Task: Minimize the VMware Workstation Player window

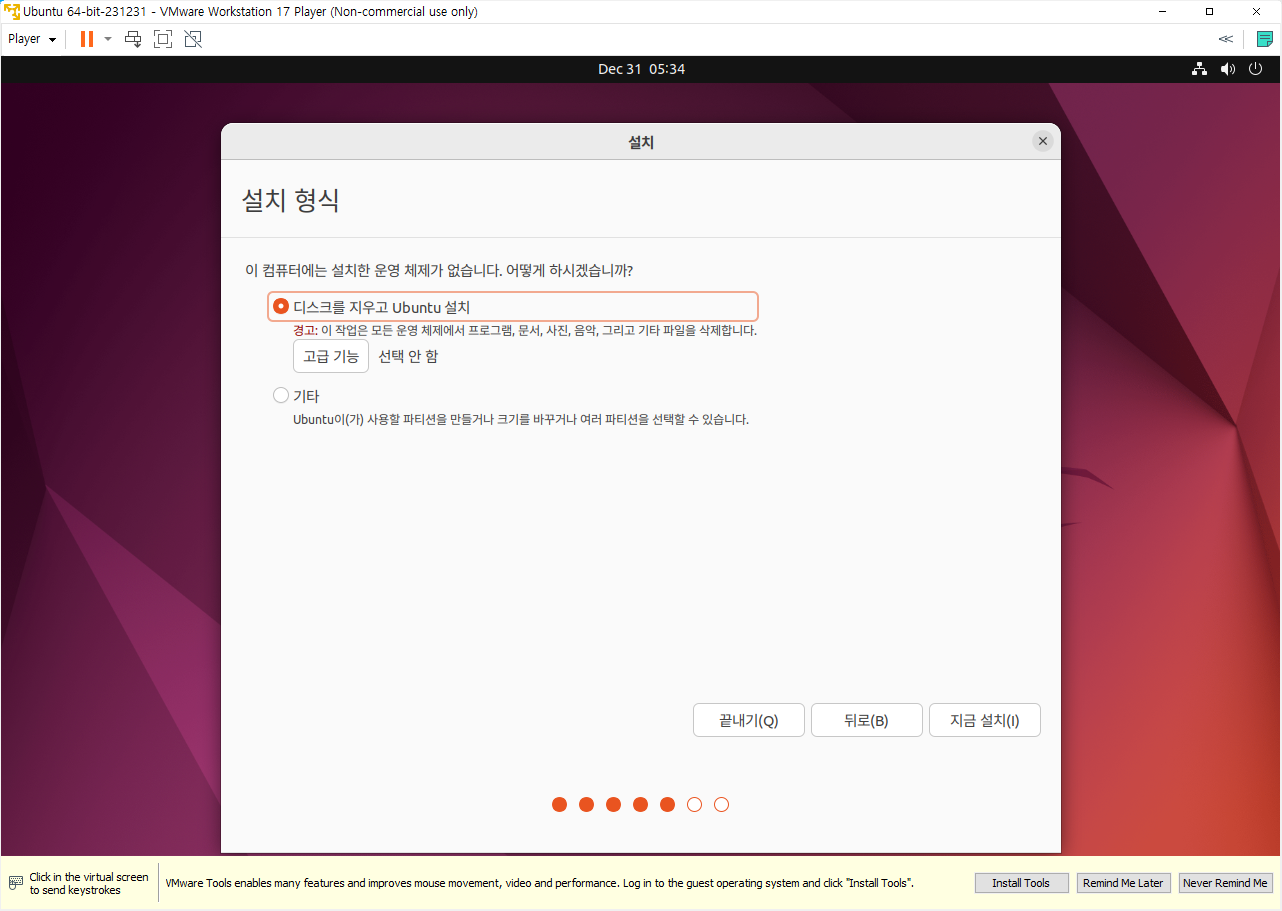Action: click(1163, 11)
